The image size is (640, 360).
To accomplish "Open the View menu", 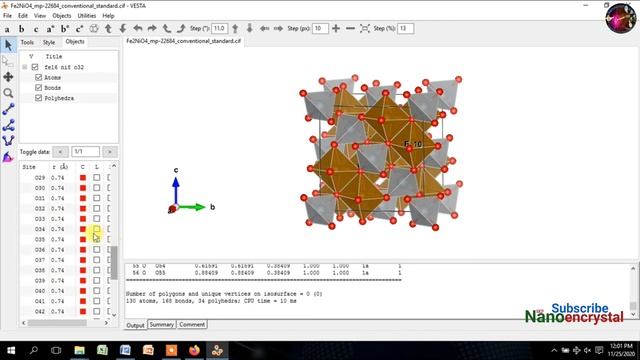I will [x=40, y=16].
